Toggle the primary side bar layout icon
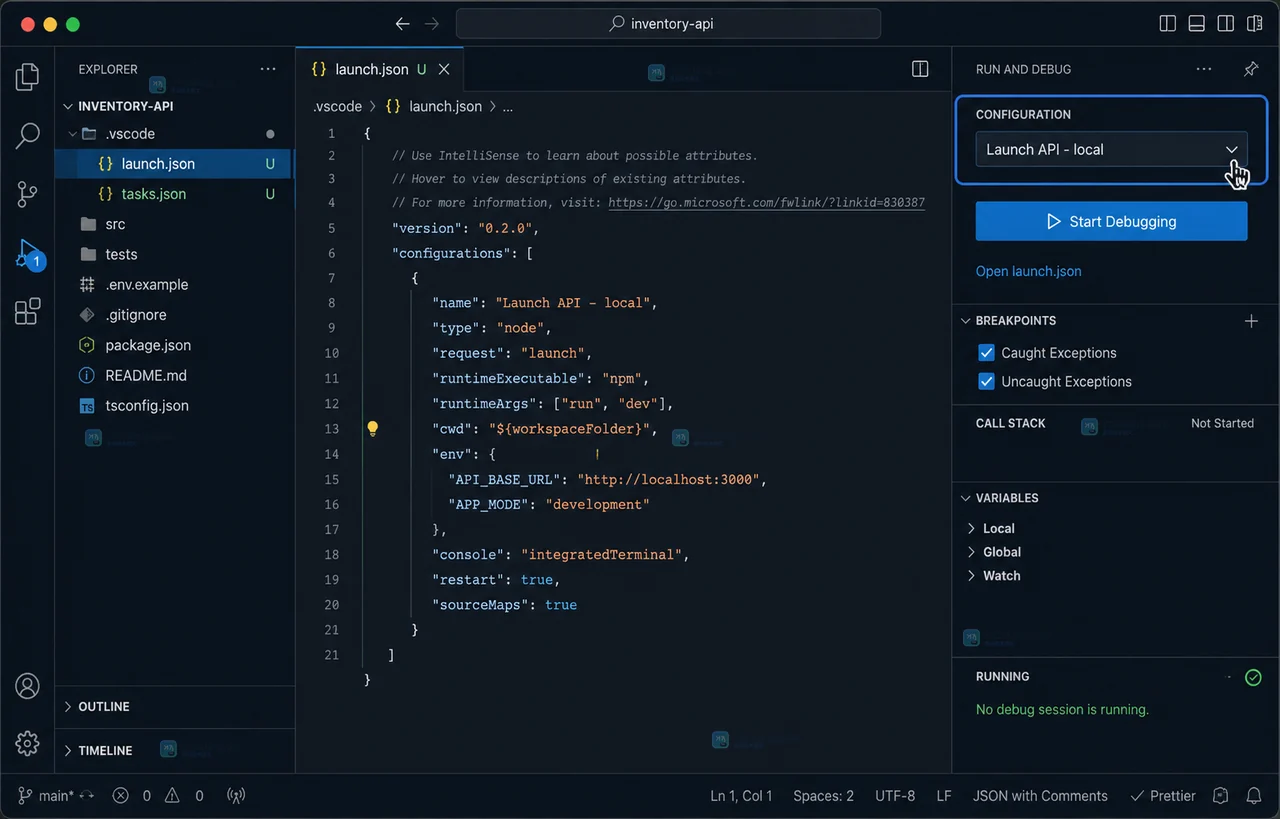1280x819 pixels. point(1167,24)
